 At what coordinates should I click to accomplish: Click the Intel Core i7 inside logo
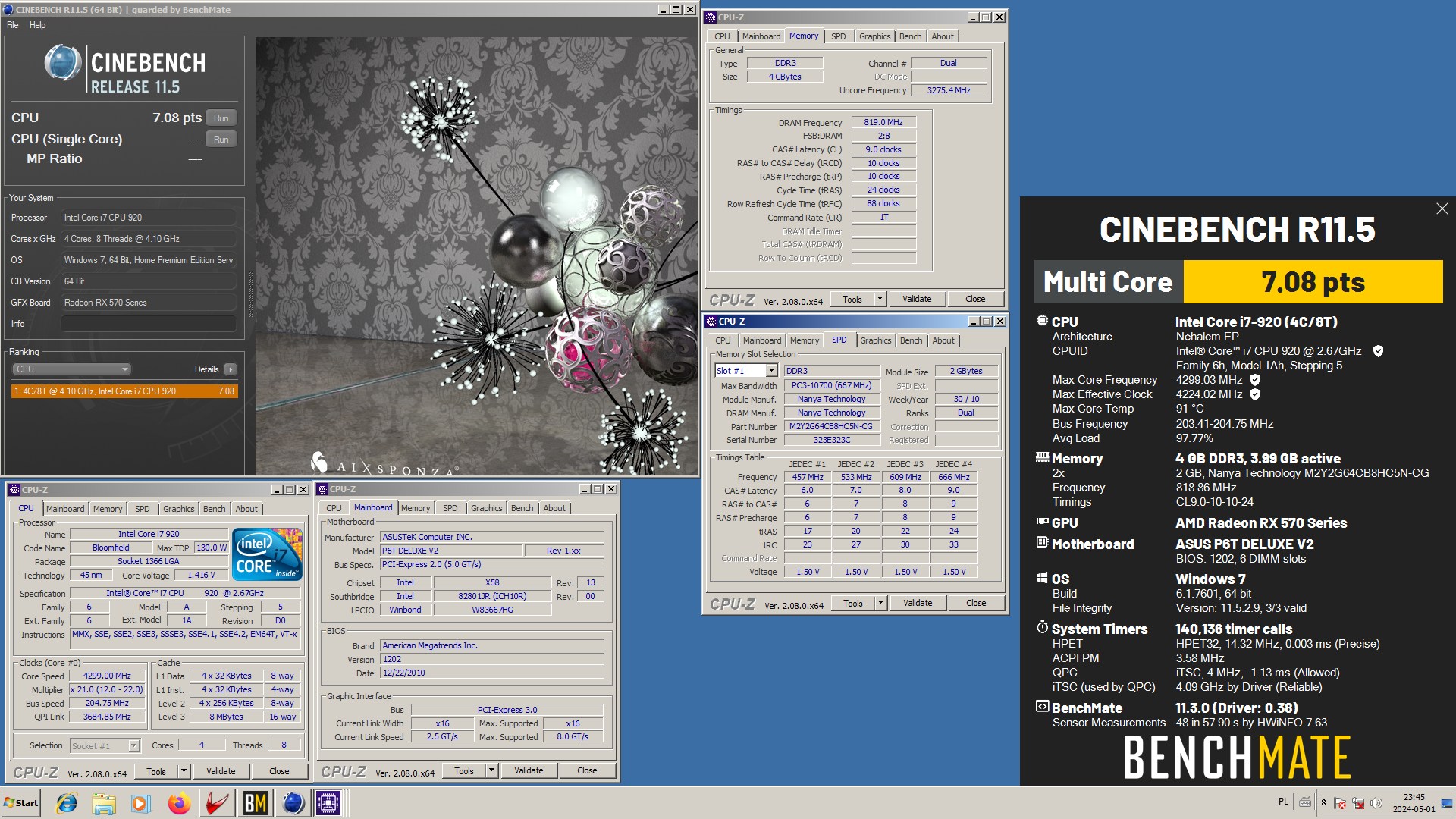tap(267, 554)
